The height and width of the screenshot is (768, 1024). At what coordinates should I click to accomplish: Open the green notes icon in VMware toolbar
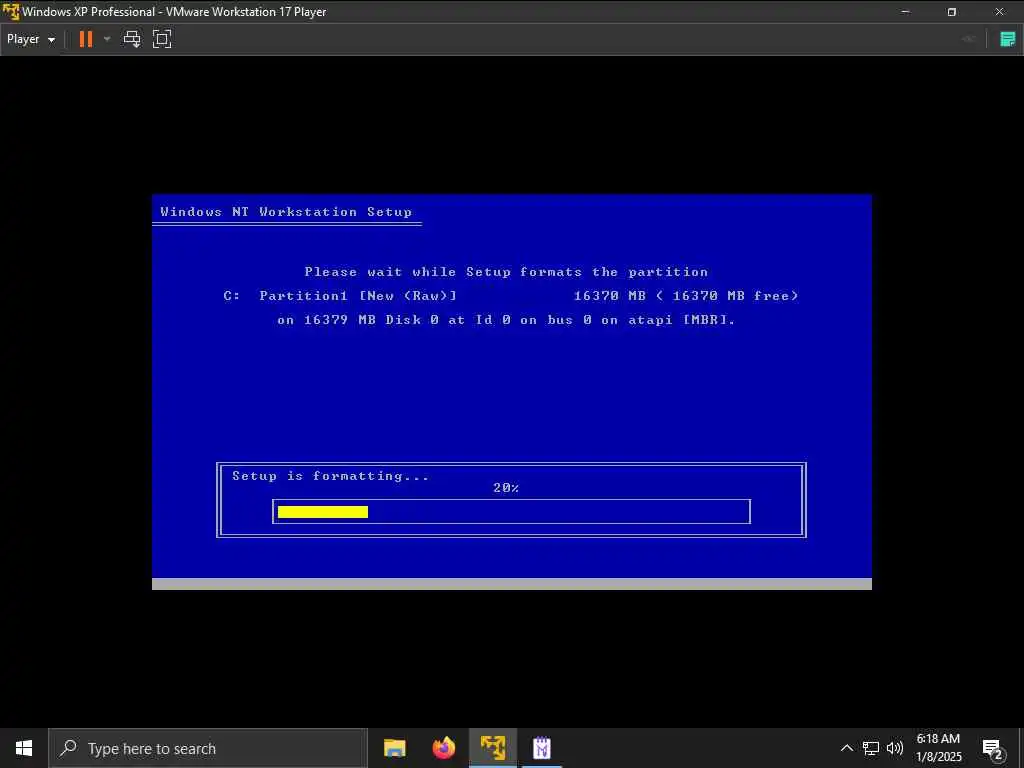(x=1008, y=39)
